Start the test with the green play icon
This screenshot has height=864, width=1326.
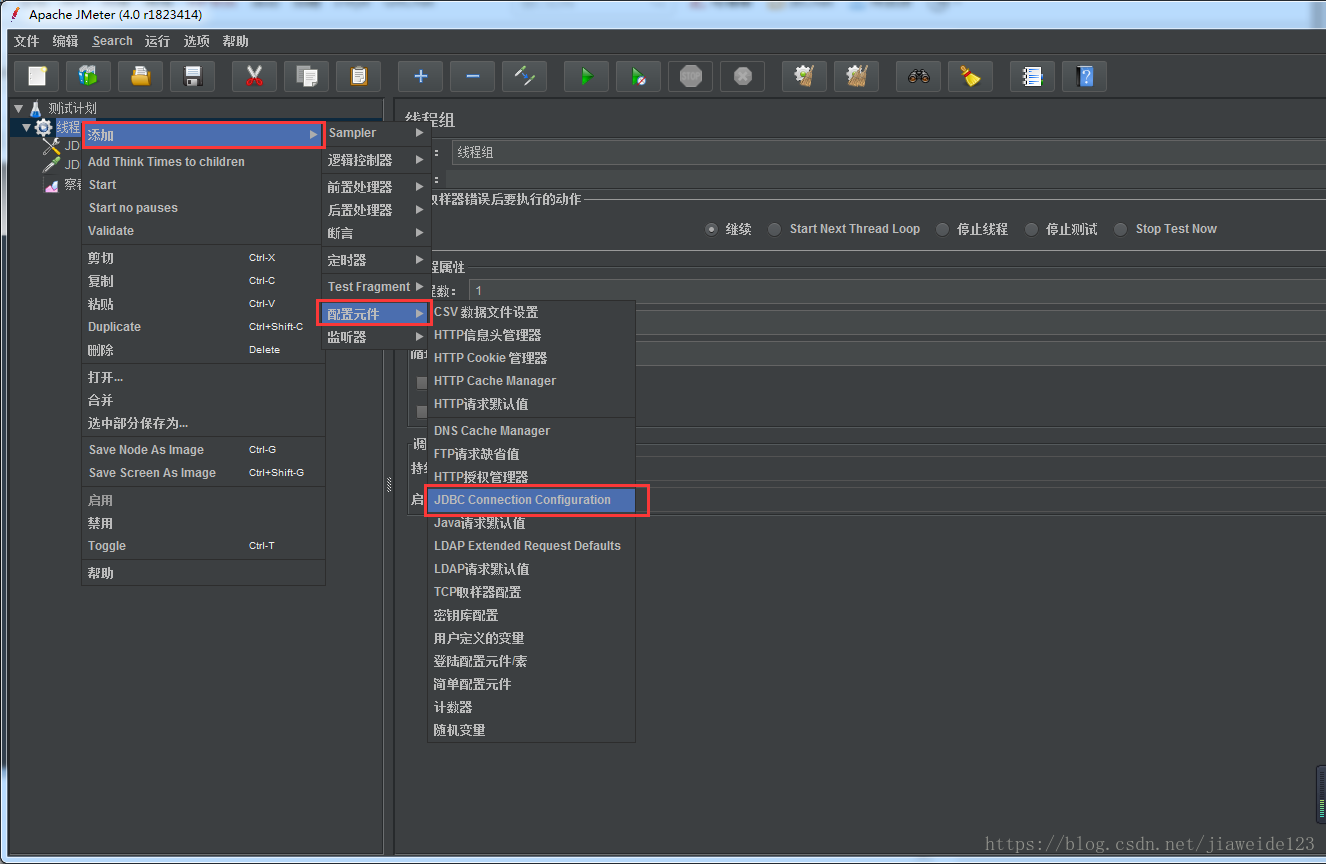click(586, 76)
